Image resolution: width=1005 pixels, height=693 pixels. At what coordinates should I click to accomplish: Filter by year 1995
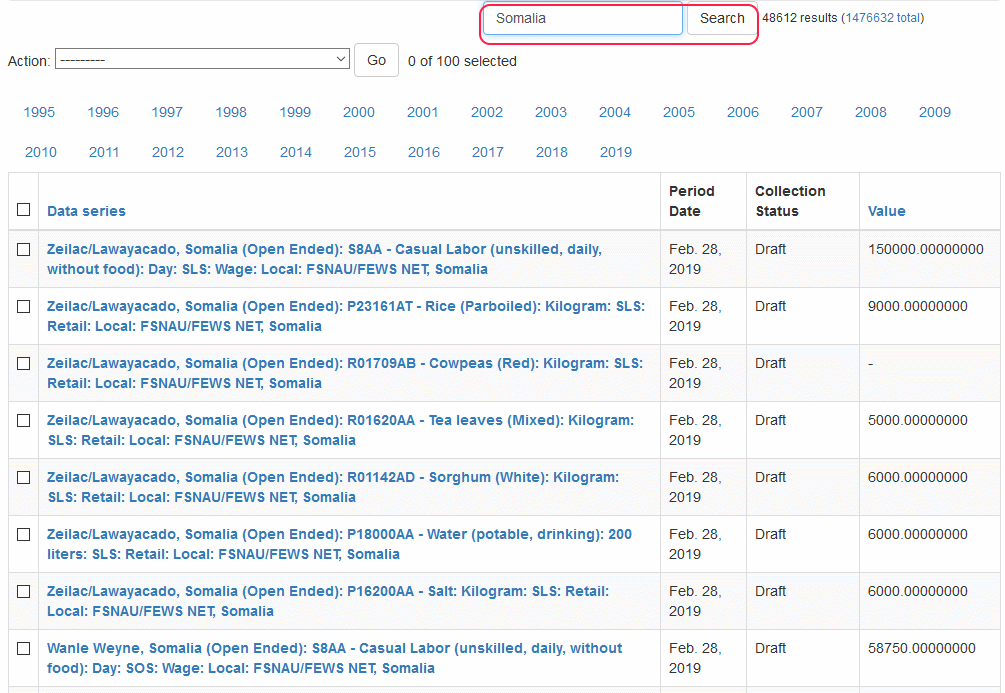click(x=39, y=112)
